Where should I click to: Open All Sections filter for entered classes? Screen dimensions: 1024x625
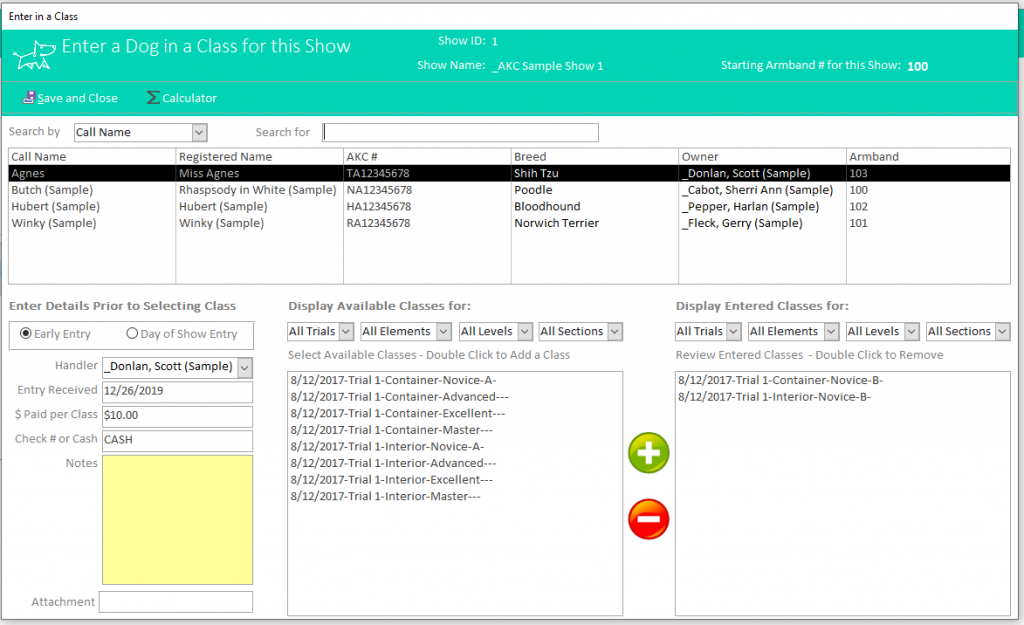[x=1002, y=332]
